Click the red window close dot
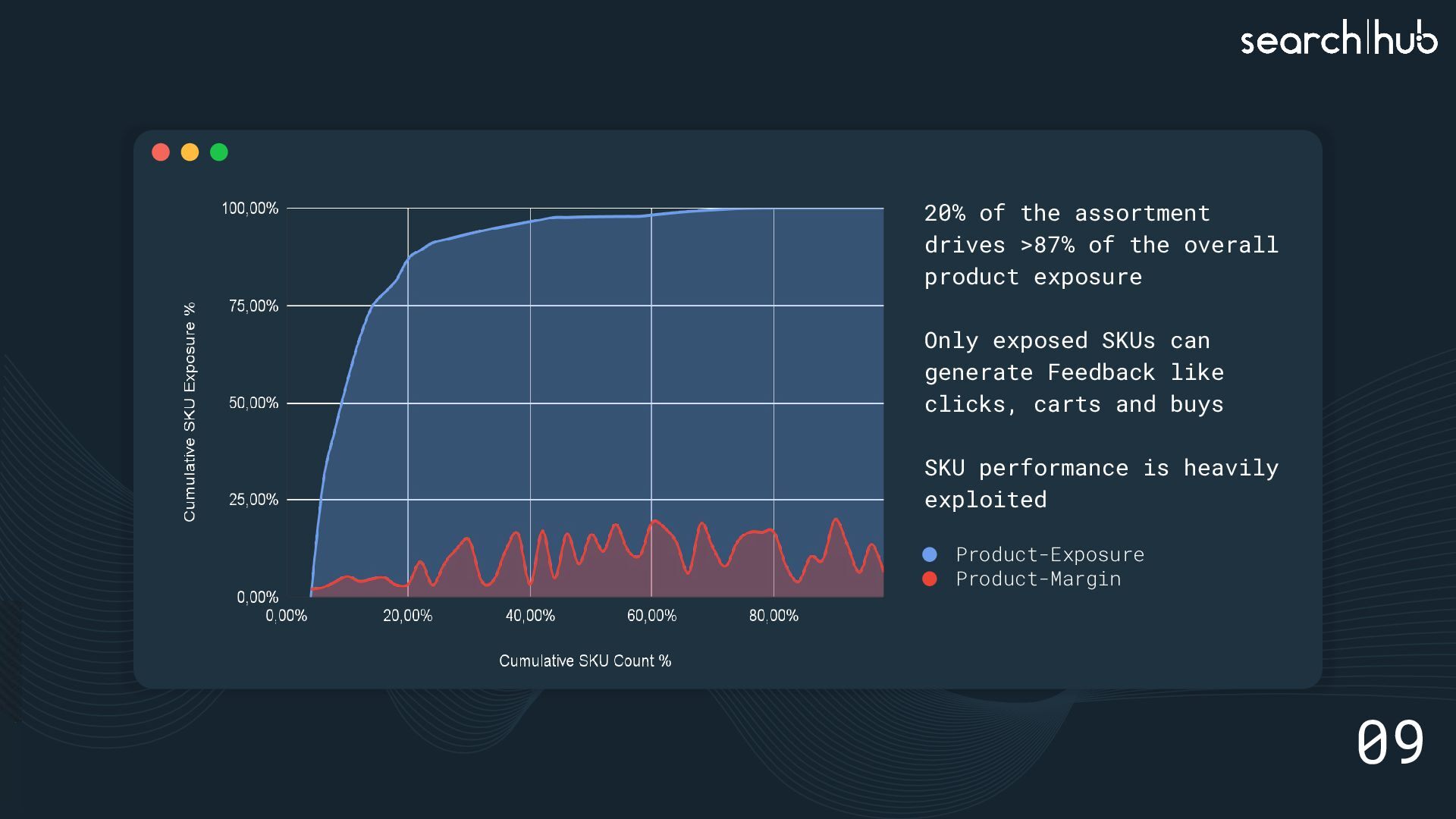 click(161, 152)
